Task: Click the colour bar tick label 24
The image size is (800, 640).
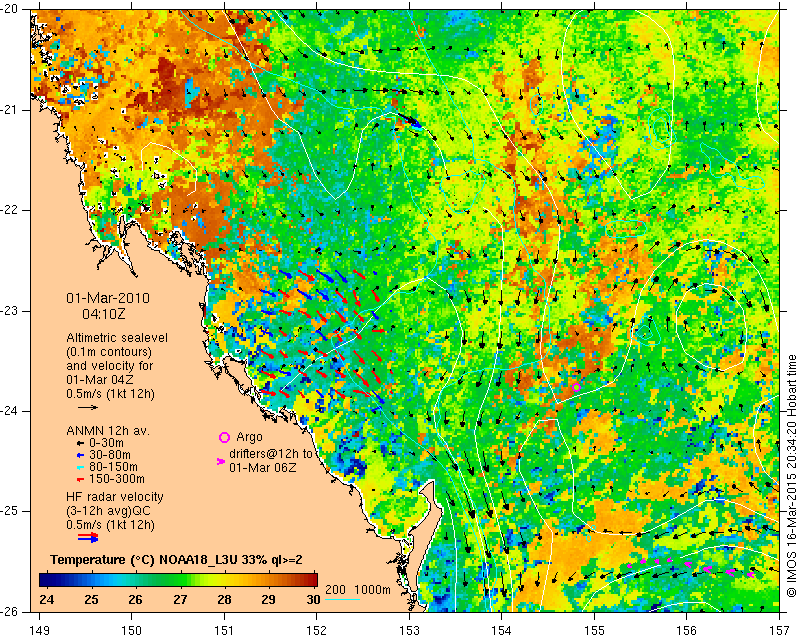Action: pyautogui.click(x=46, y=599)
